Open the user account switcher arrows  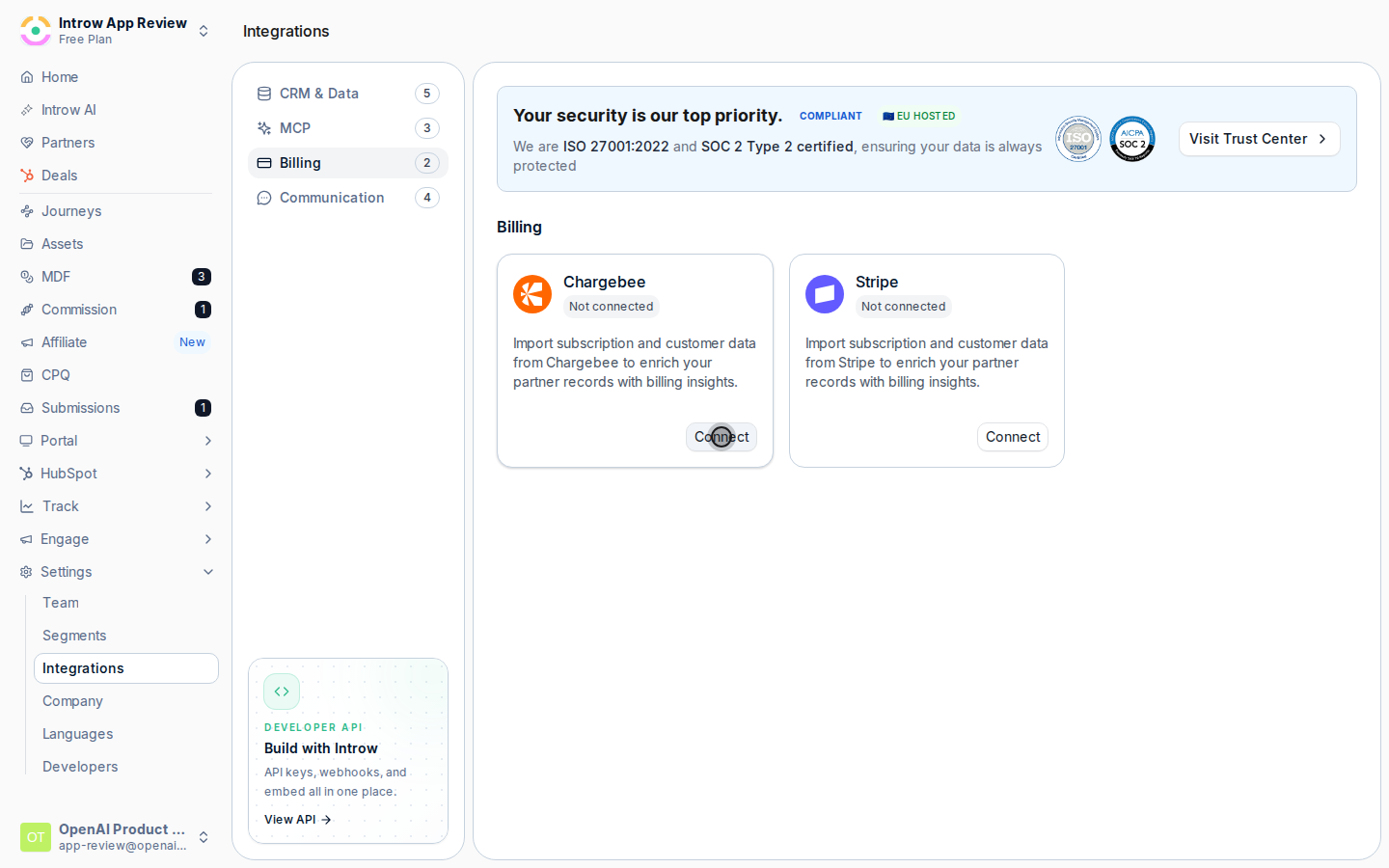click(204, 837)
